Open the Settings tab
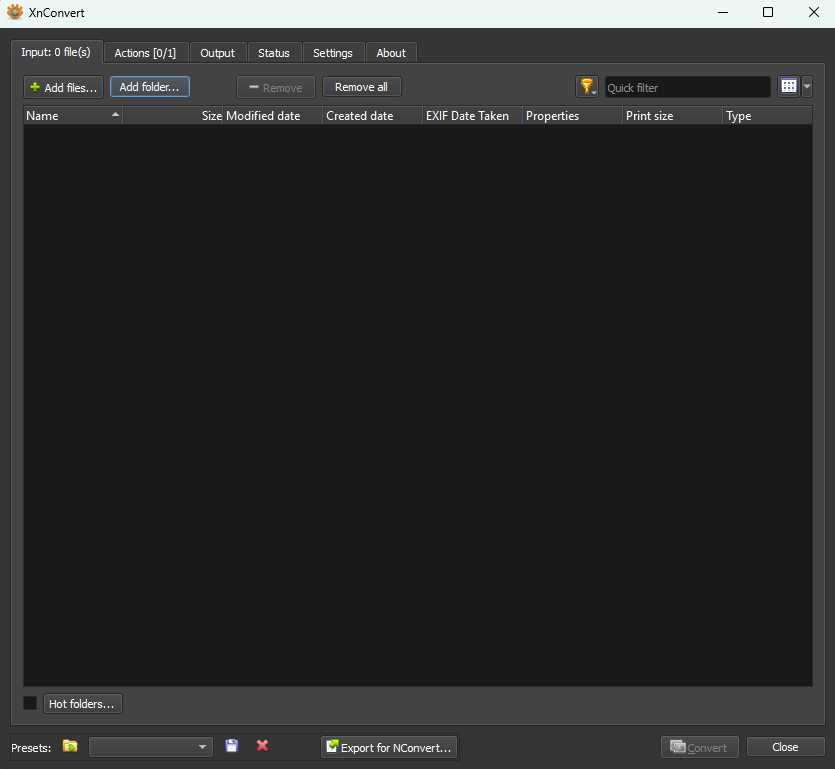 [332, 52]
